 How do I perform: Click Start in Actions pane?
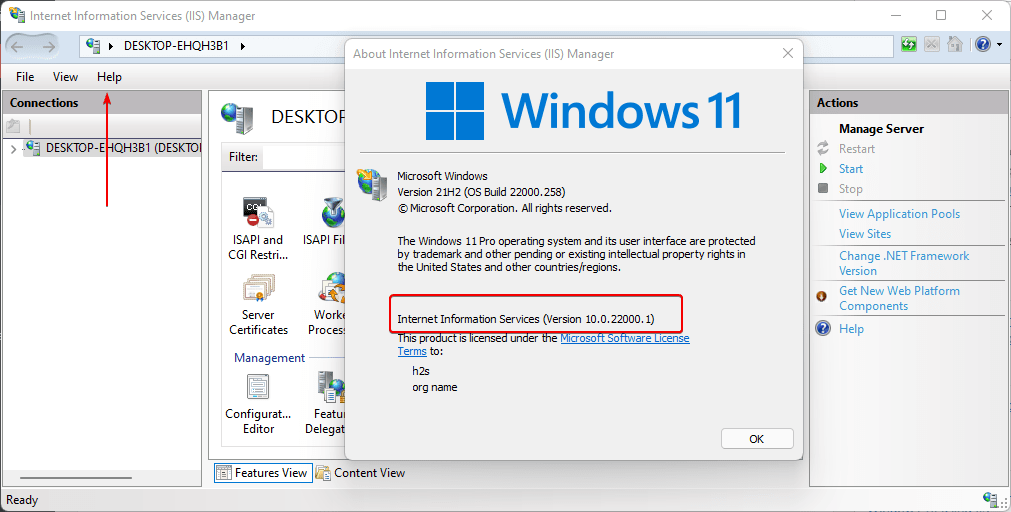[850, 169]
